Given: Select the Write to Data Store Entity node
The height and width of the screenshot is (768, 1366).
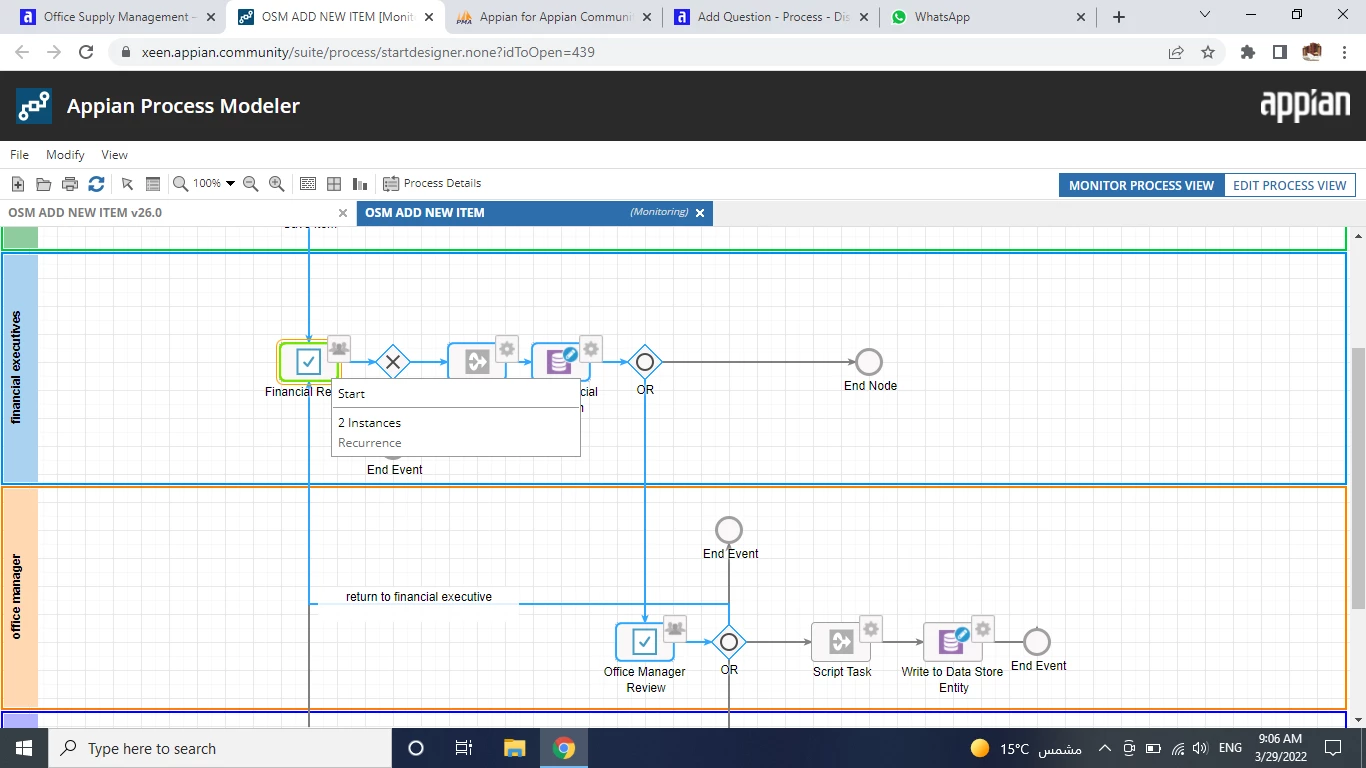Looking at the screenshot, I should (x=953, y=642).
